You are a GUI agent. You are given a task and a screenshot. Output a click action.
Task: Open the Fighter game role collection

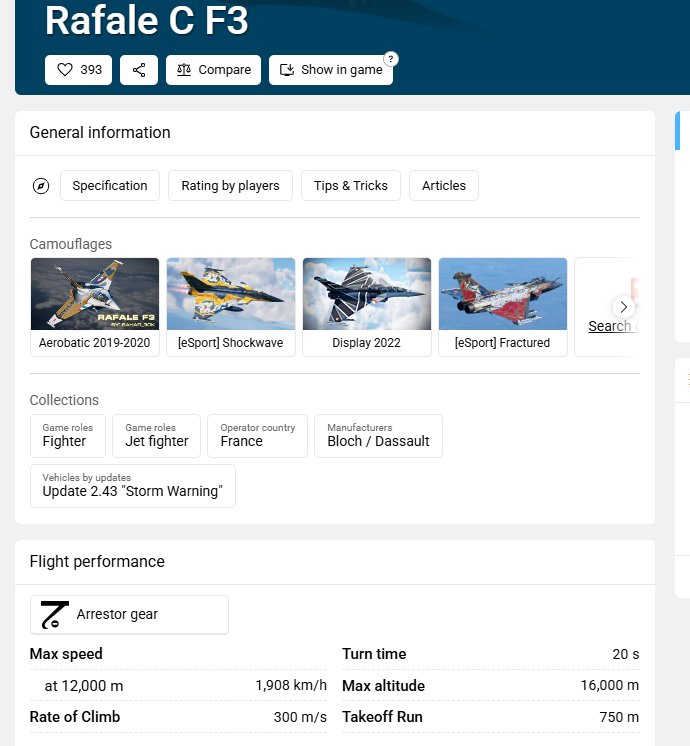coord(68,436)
